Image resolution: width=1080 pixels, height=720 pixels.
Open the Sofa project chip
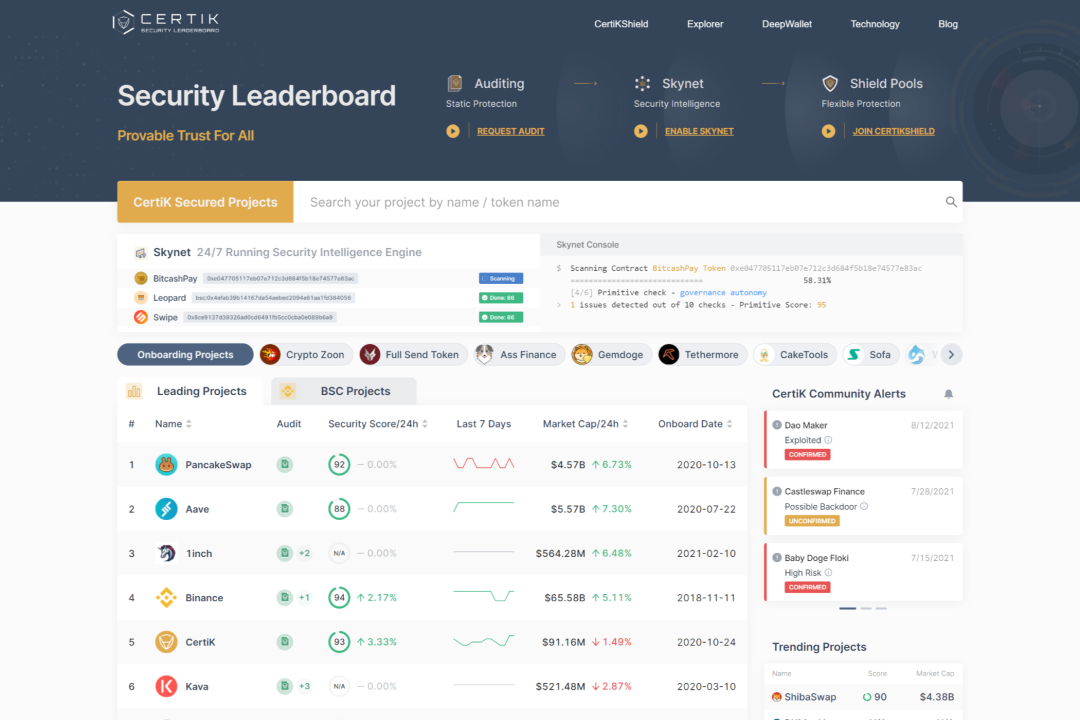click(x=871, y=355)
